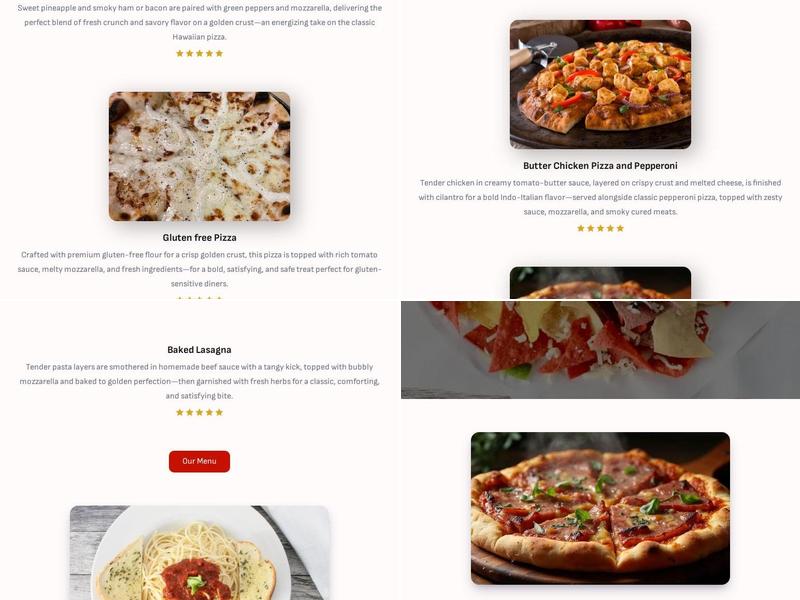
Task: Click the partially hidden pizza image above banner
Action: [x=600, y=283]
